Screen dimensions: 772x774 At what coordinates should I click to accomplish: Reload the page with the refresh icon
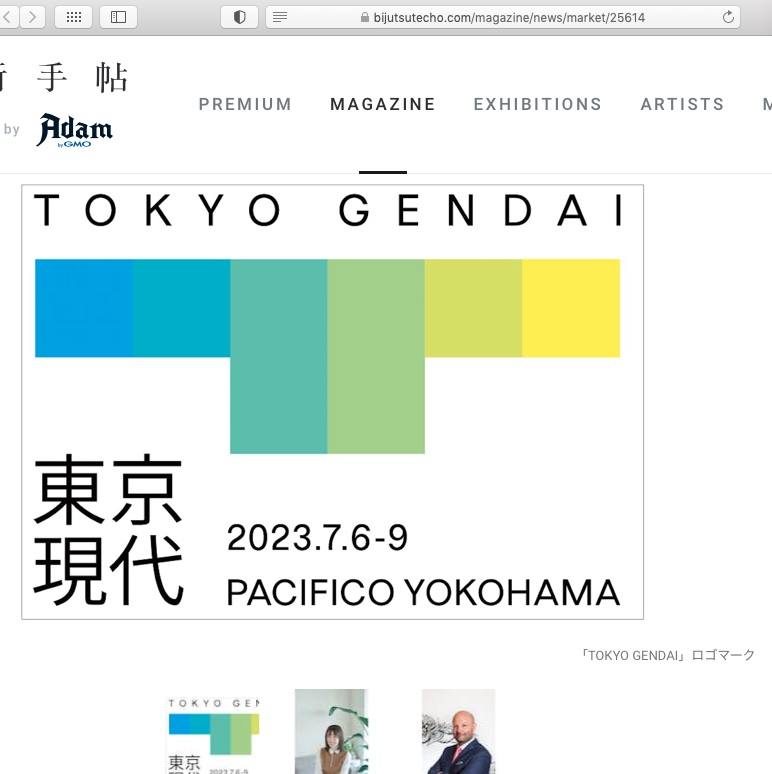point(728,17)
